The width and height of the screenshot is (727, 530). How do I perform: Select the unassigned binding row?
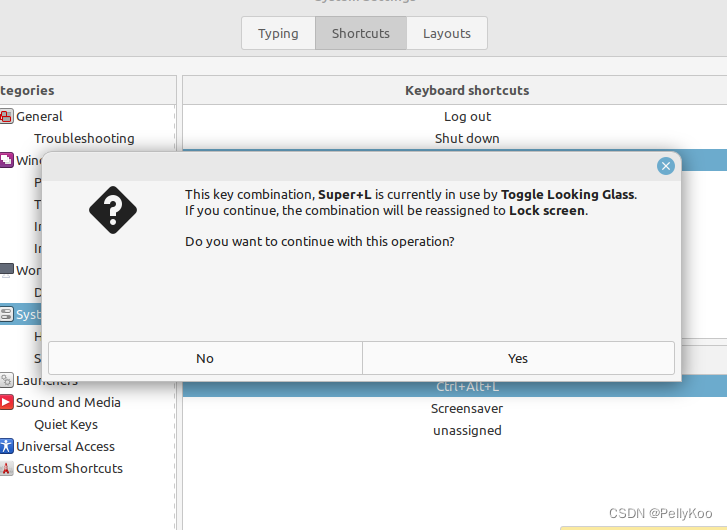(x=455, y=430)
